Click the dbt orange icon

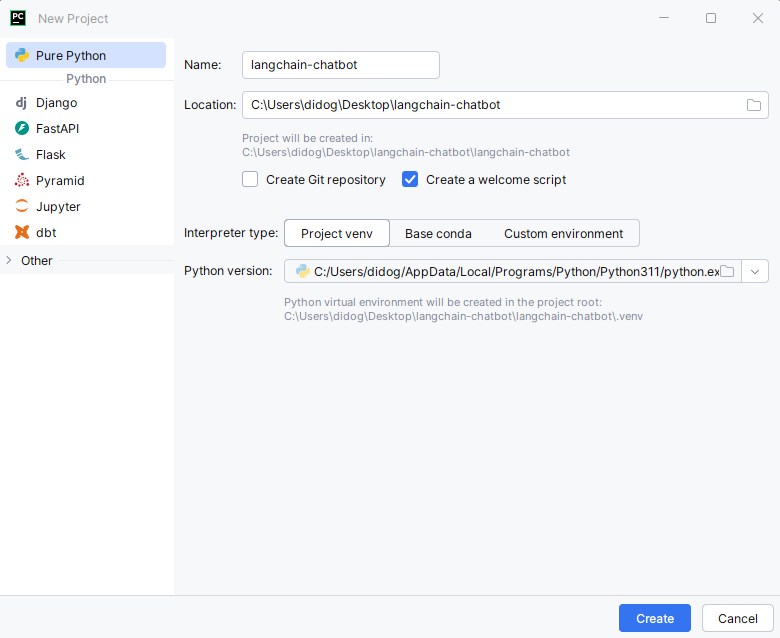pos(22,232)
